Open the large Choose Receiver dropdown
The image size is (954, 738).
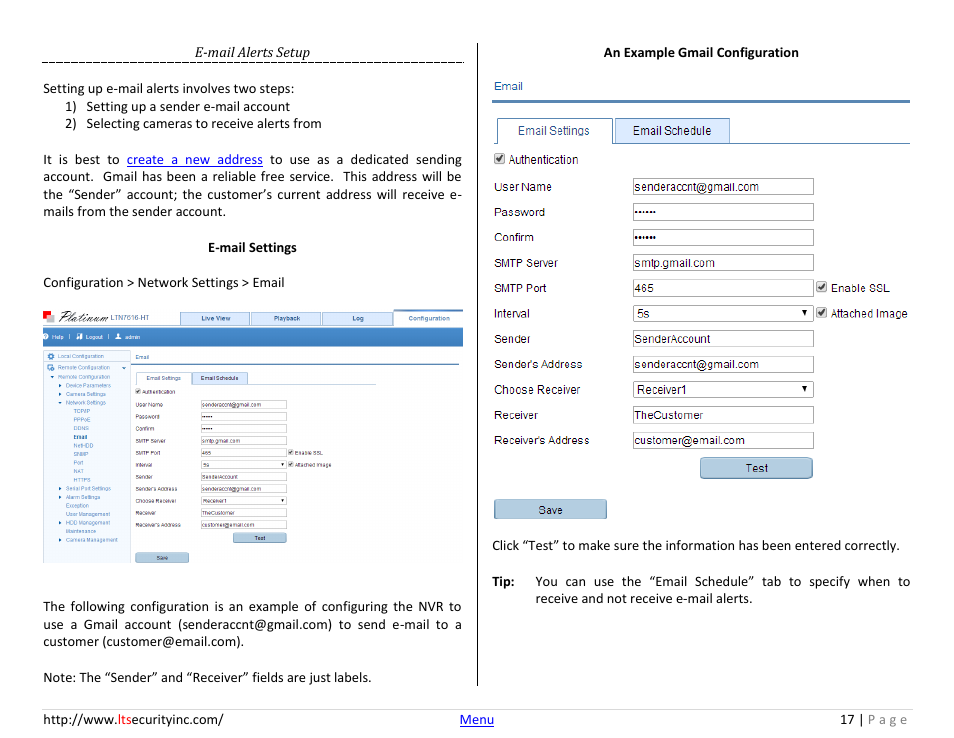723,389
